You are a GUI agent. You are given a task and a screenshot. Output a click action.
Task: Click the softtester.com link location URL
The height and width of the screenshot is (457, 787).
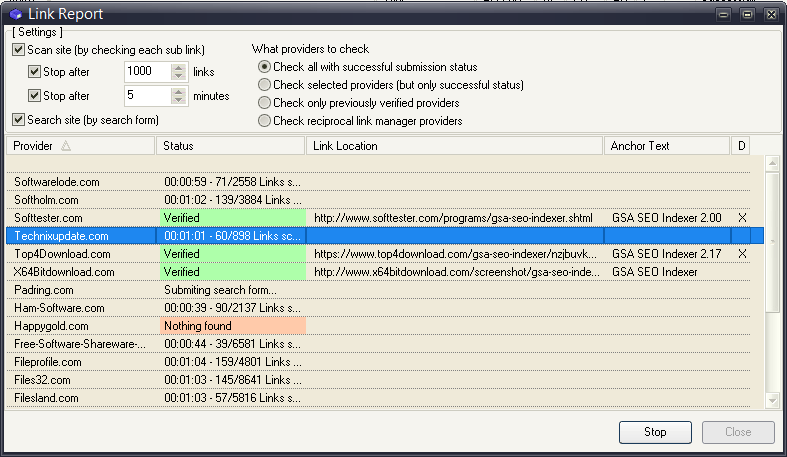453,218
